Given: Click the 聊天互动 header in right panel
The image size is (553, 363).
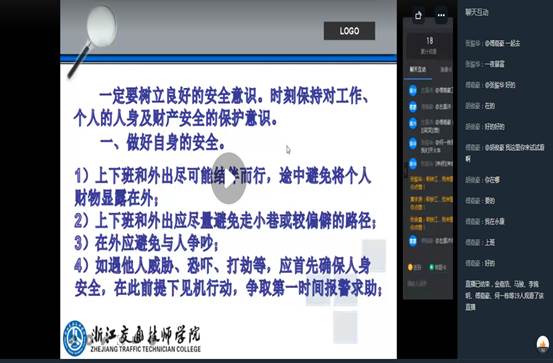Looking at the screenshot, I should pos(476,12).
